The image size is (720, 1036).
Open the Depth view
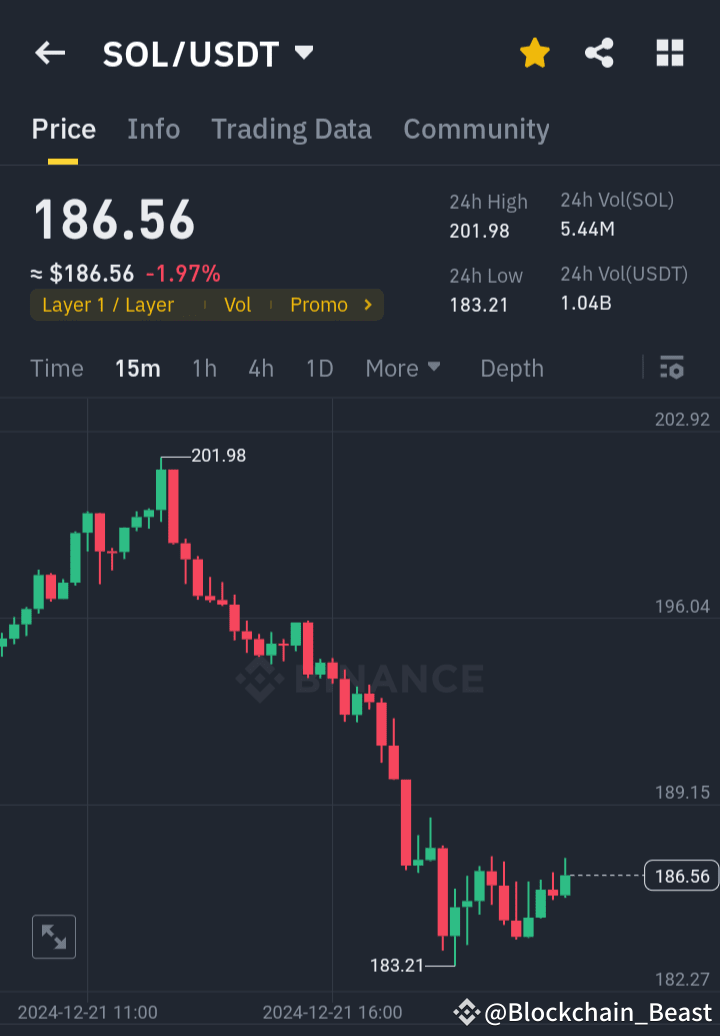click(x=511, y=368)
